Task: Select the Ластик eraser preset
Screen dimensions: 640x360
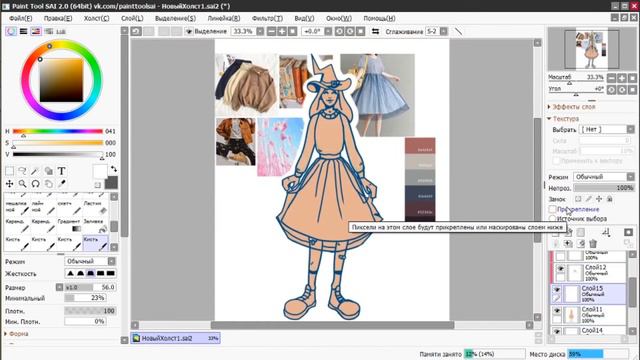Action: coord(95,207)
